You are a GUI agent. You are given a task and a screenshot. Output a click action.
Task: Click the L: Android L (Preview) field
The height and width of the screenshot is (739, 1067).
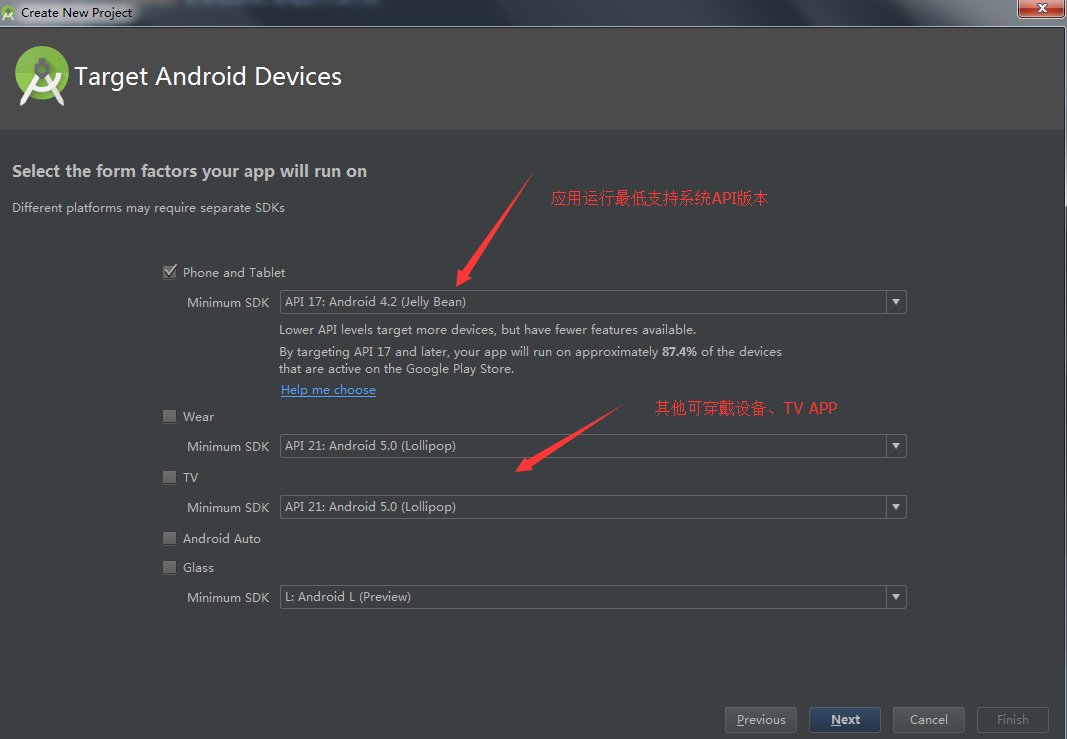tap(580, 597)
